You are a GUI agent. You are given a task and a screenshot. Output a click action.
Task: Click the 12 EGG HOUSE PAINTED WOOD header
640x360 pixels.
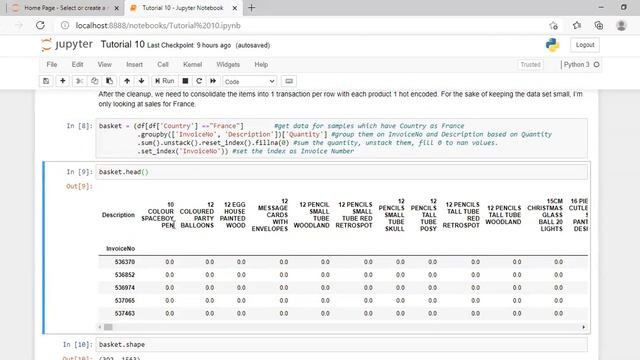(x=233, y=215)
